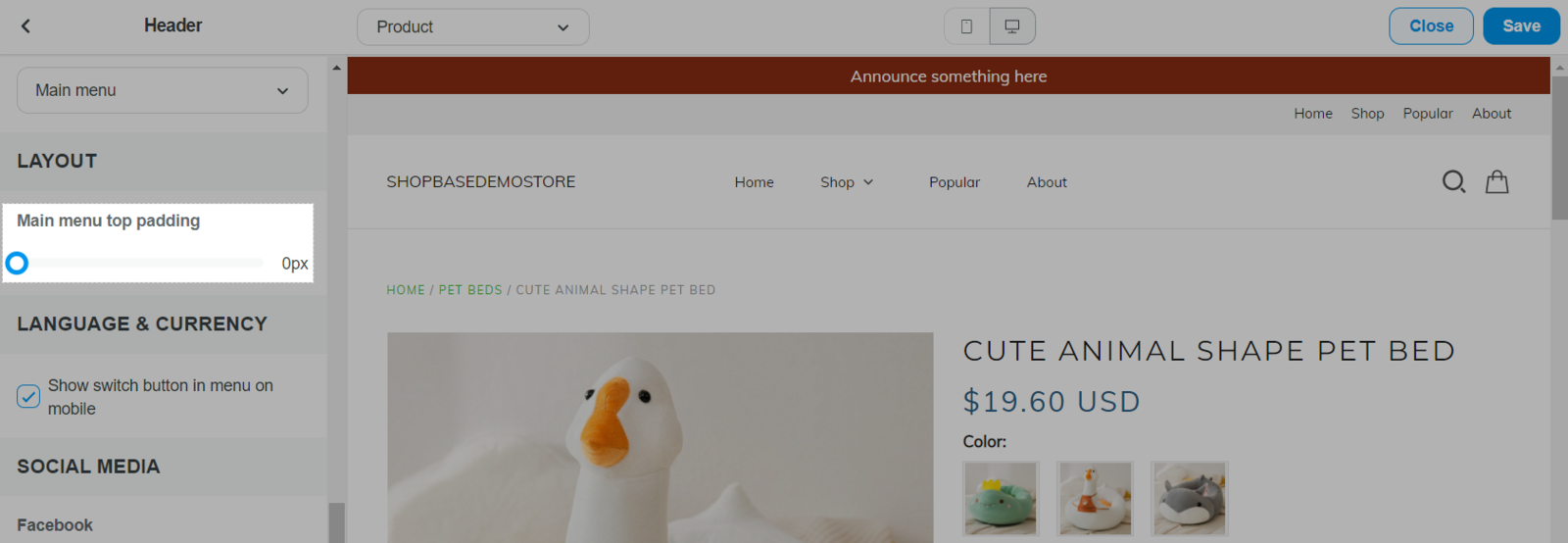This screenshot has height=543, width=1568.
Task: Click the Save button
Action: pos(1521,26)
